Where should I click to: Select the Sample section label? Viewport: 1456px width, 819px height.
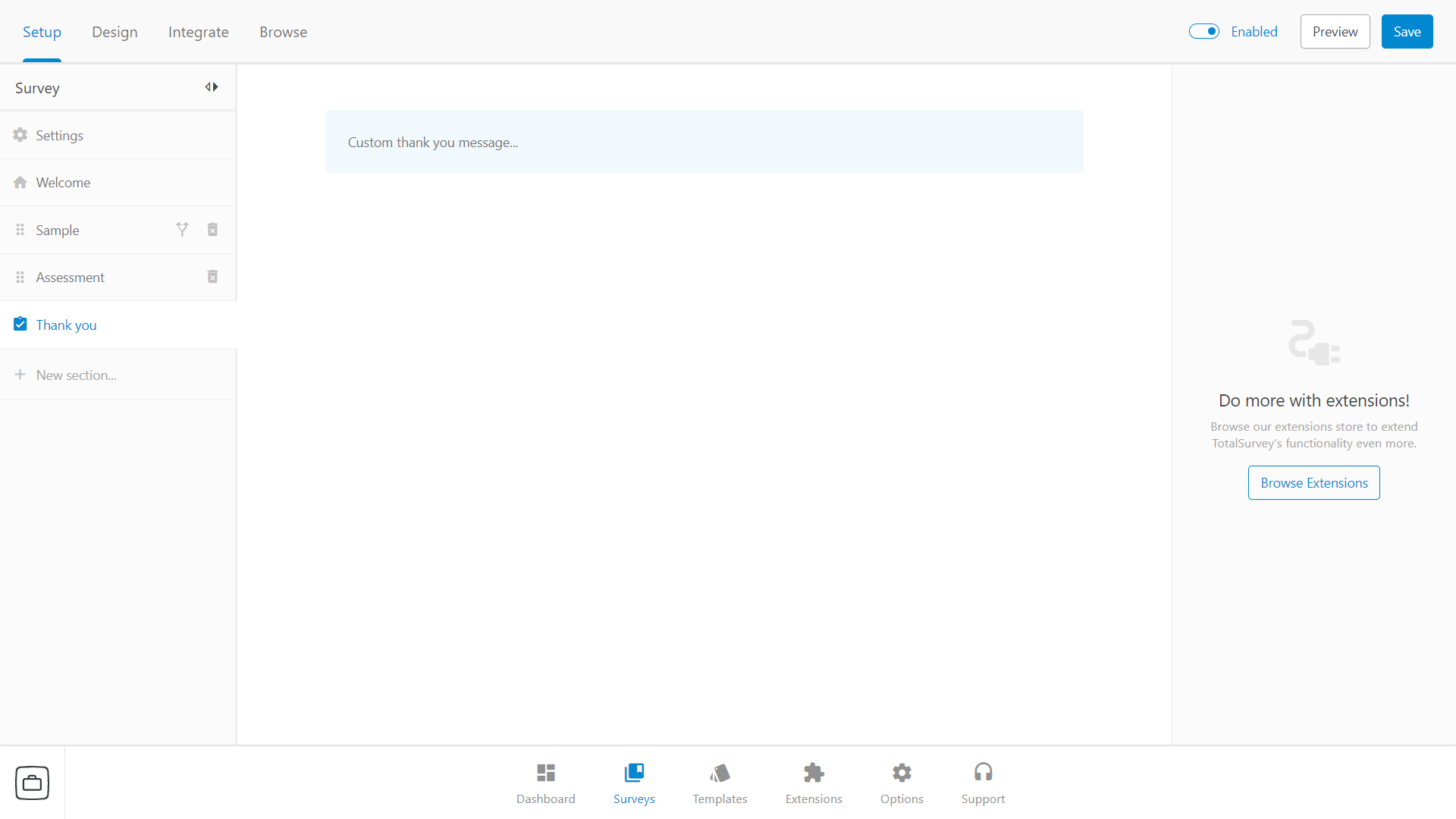pos(58,230)
